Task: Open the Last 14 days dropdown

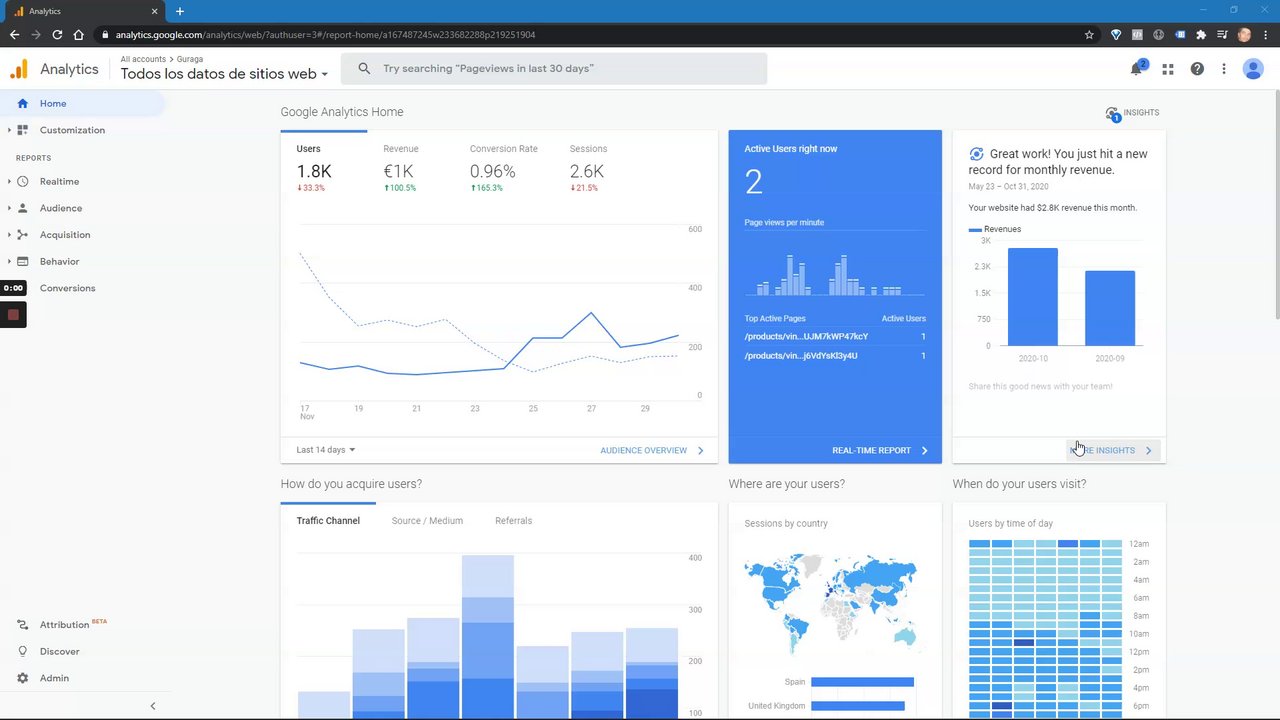Action: [x=326, y=450]
